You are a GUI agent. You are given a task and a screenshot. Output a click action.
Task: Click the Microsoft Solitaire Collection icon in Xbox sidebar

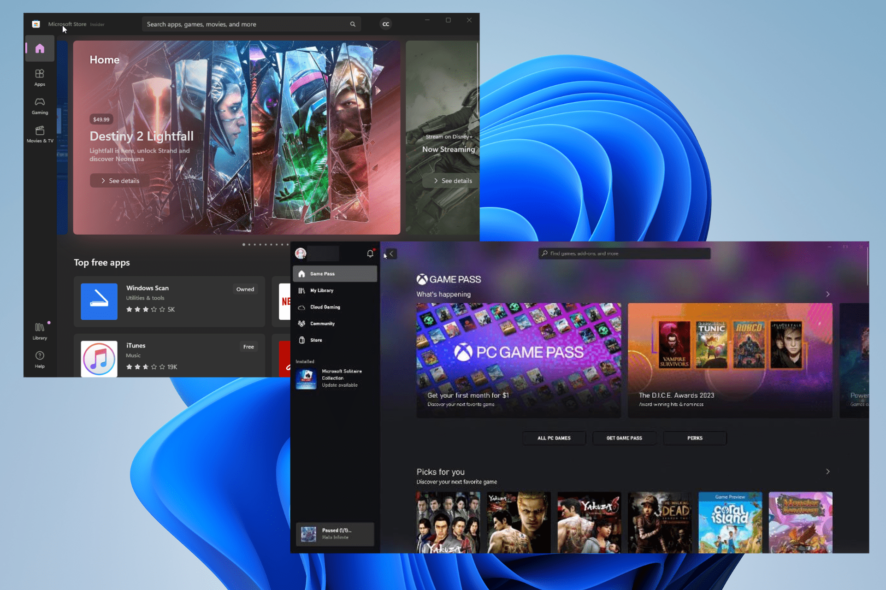[x=306, y=378]
